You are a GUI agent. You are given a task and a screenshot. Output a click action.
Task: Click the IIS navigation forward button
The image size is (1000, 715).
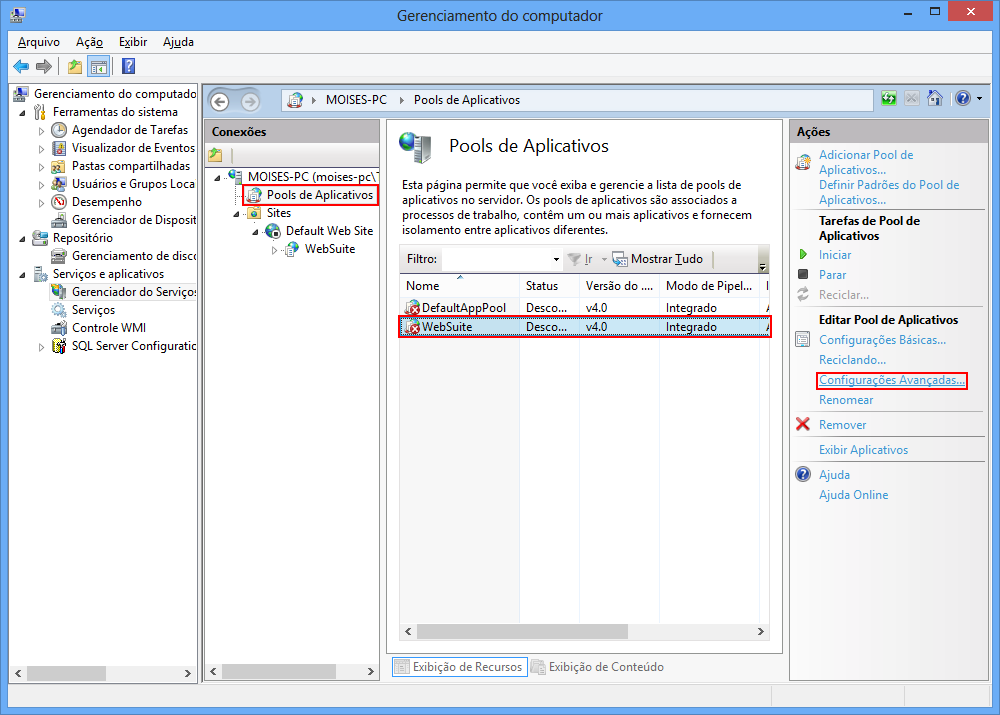click(x=250, y=101)
